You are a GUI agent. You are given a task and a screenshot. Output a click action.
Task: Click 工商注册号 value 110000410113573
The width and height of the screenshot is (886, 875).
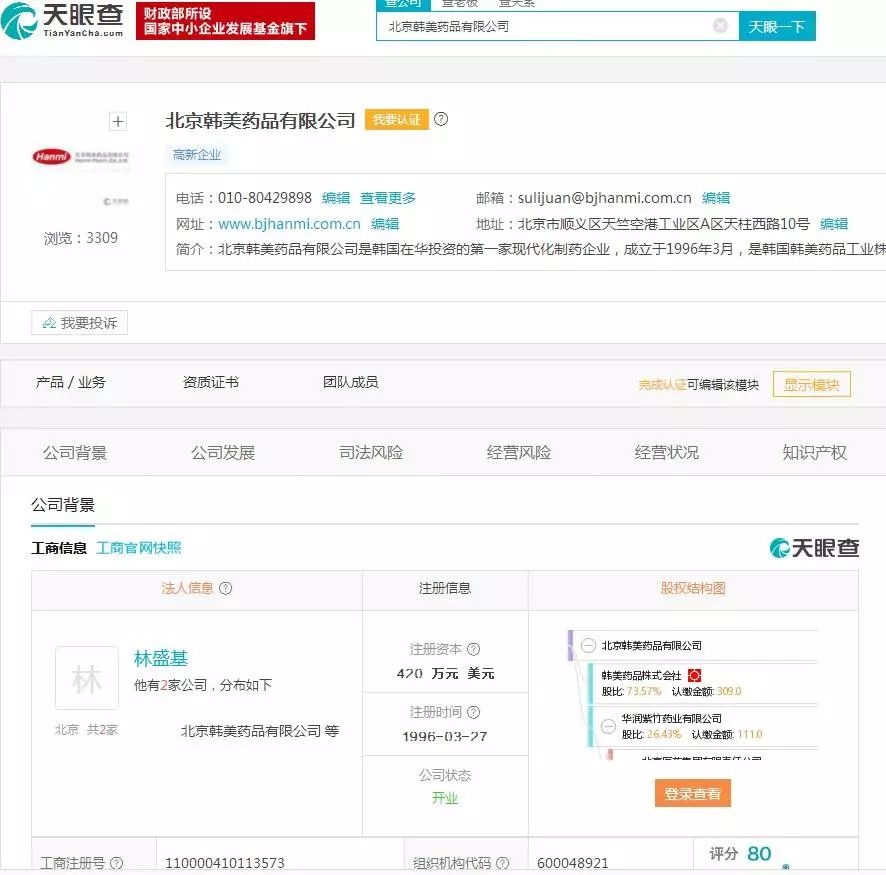pos(225,863)
